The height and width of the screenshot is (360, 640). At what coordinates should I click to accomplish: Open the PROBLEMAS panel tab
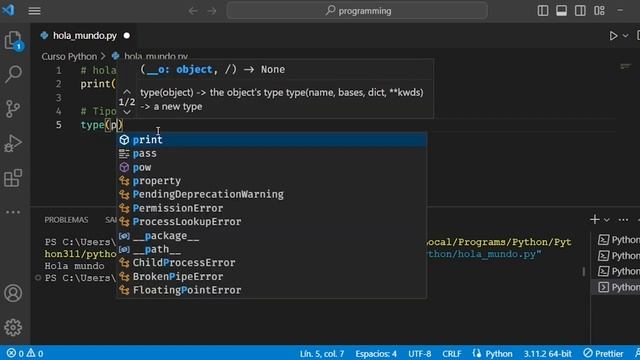[x=66, y=220]
